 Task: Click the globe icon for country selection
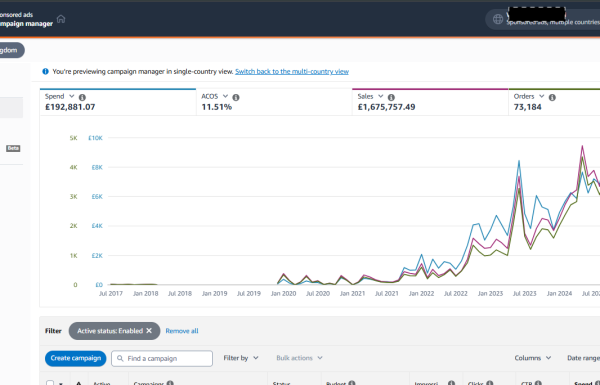[497, 19]
